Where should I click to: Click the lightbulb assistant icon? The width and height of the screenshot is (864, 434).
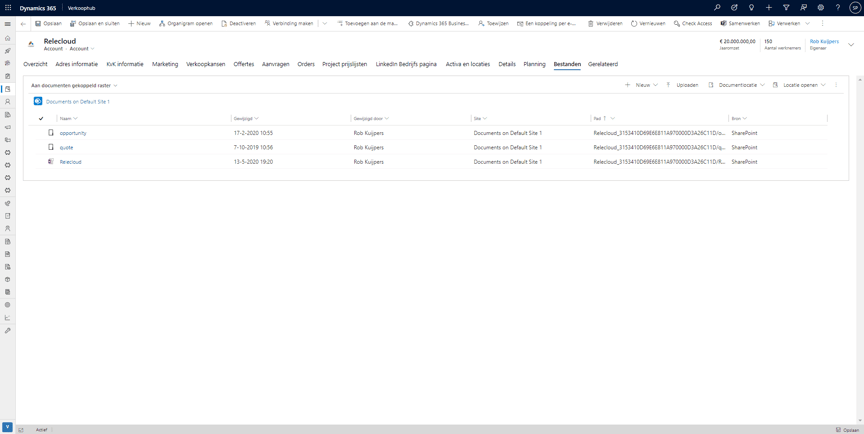coord(751,8)
